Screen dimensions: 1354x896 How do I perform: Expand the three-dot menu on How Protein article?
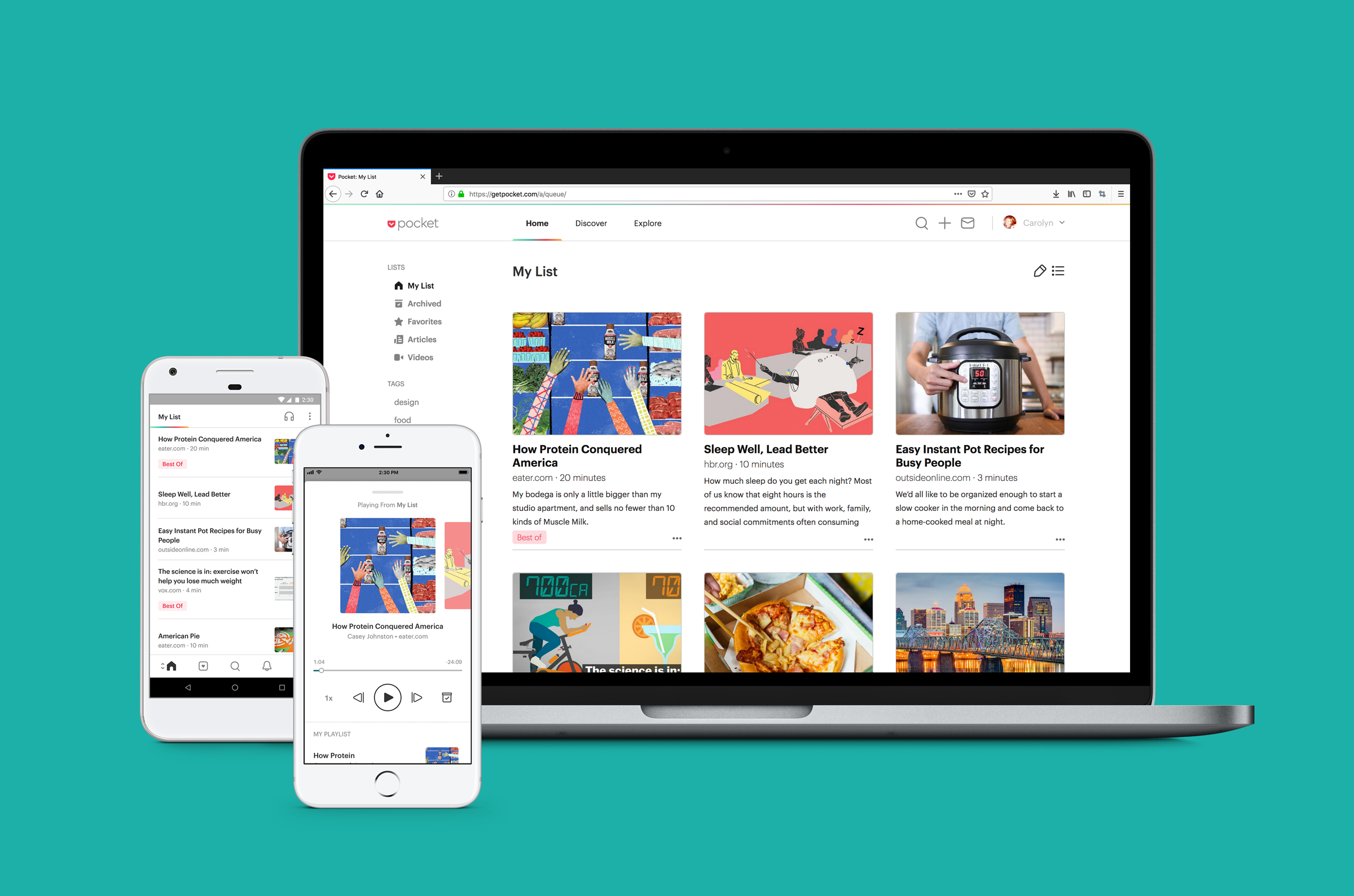pos(676,539)
